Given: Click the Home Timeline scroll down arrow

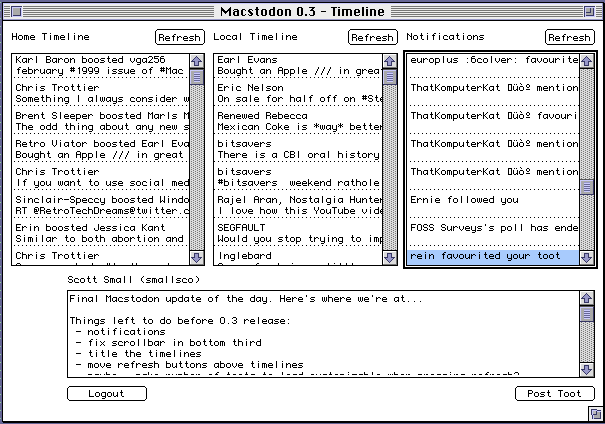Looking at the screenshot, I should tap(196, 259).
